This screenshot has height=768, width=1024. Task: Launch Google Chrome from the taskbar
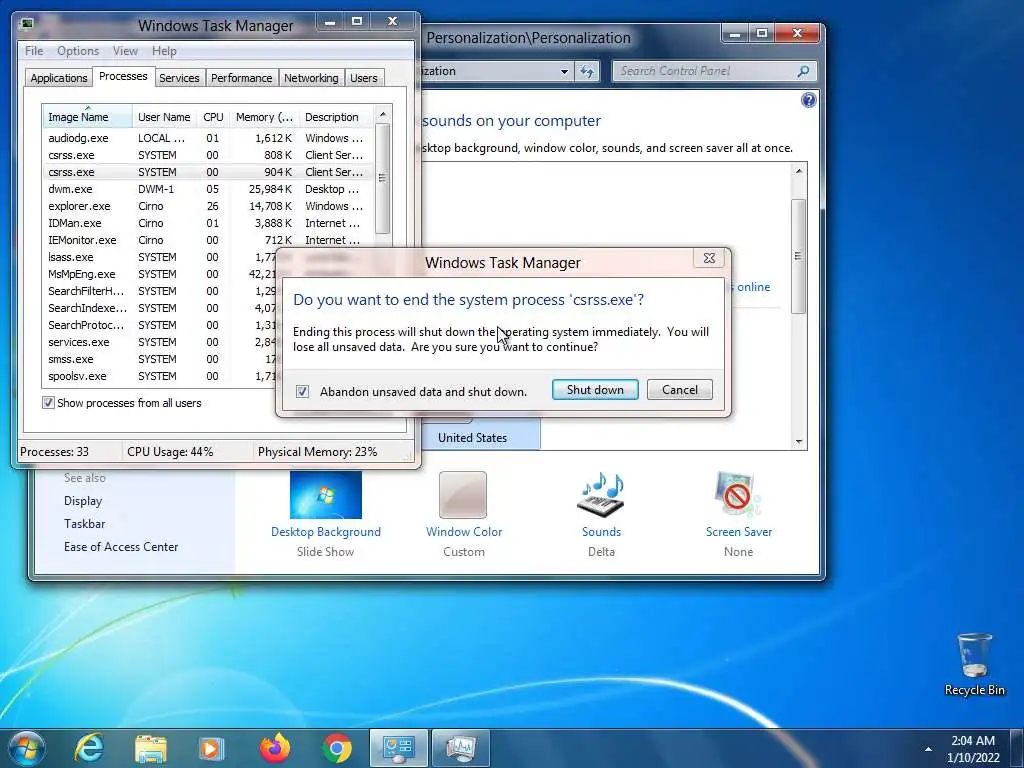(337, 749)
